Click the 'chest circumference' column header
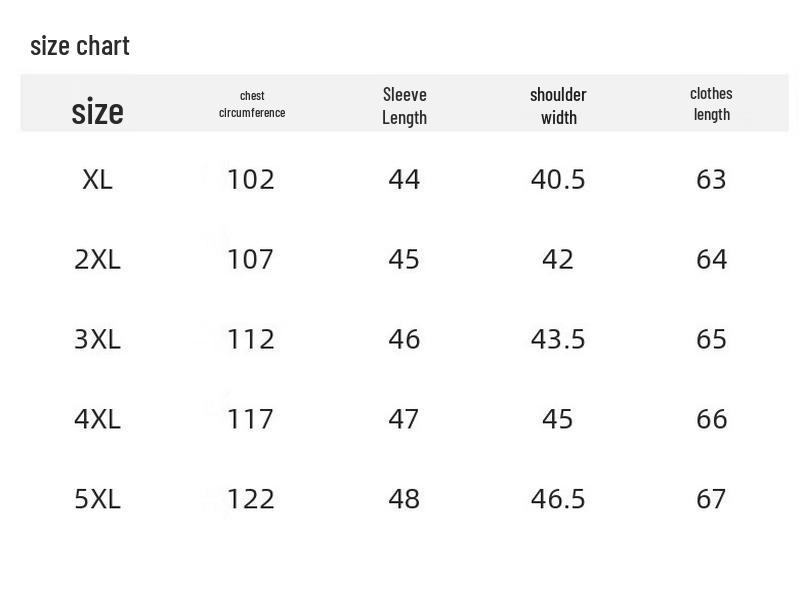The width and height of the screenshot is (809, 607). [252, 104]
